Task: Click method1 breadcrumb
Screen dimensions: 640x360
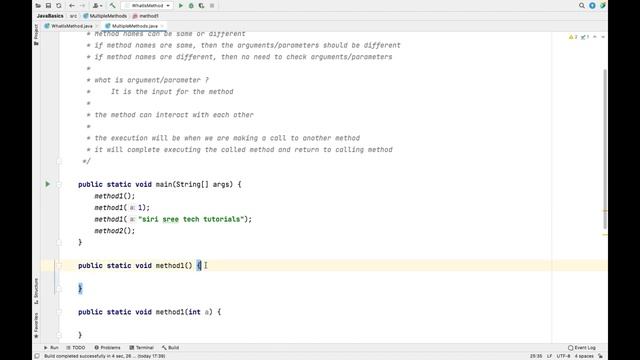Action: tap(146, 16)
